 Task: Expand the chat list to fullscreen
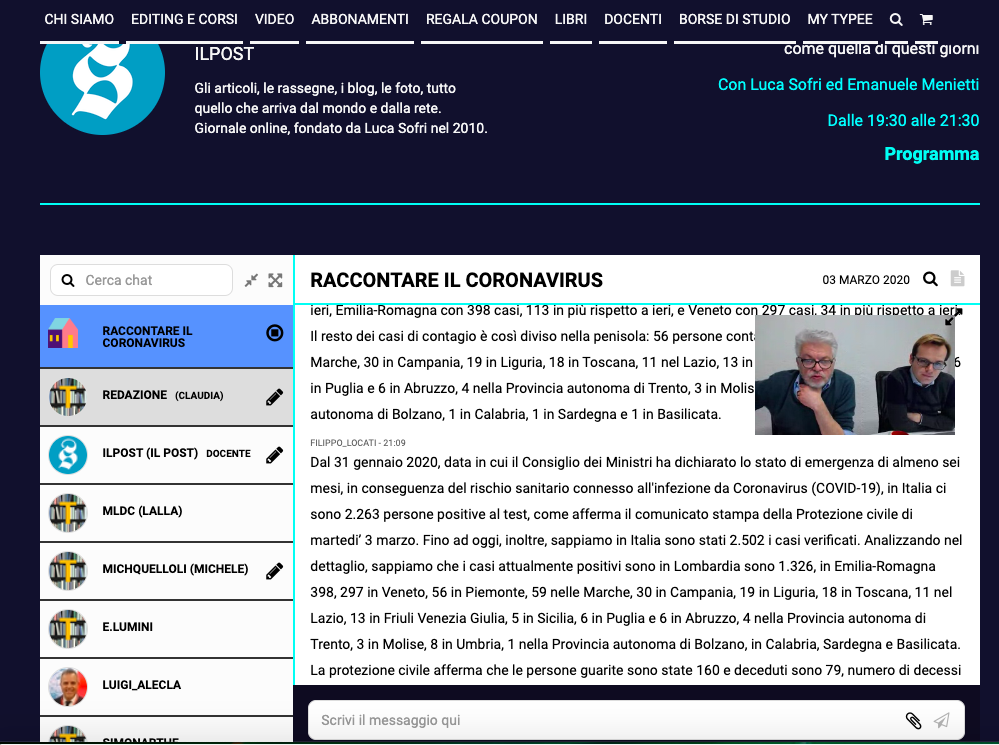pyautogui.click(x=275, y=281)
